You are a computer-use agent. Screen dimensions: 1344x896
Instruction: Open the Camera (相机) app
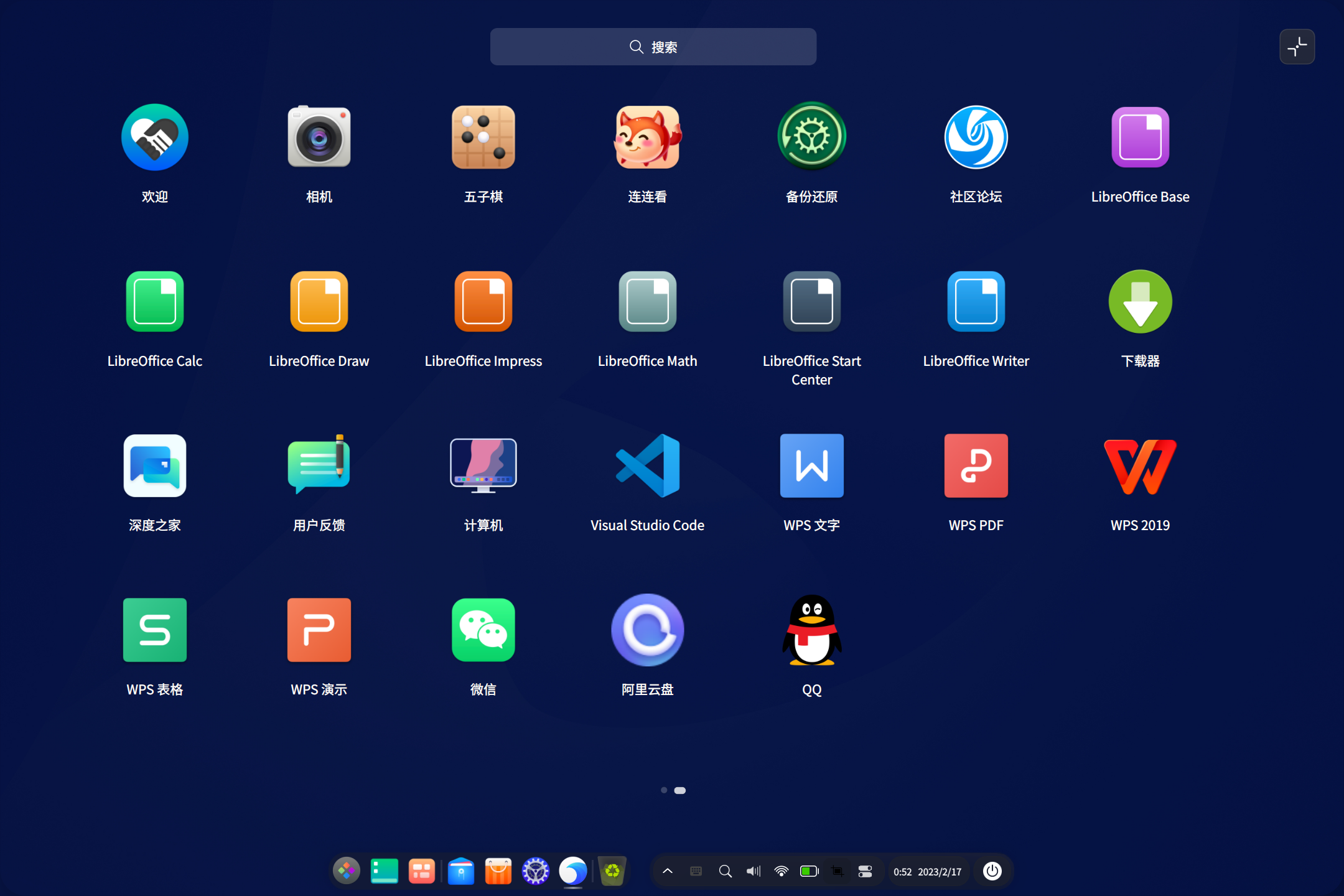[319, 137]
